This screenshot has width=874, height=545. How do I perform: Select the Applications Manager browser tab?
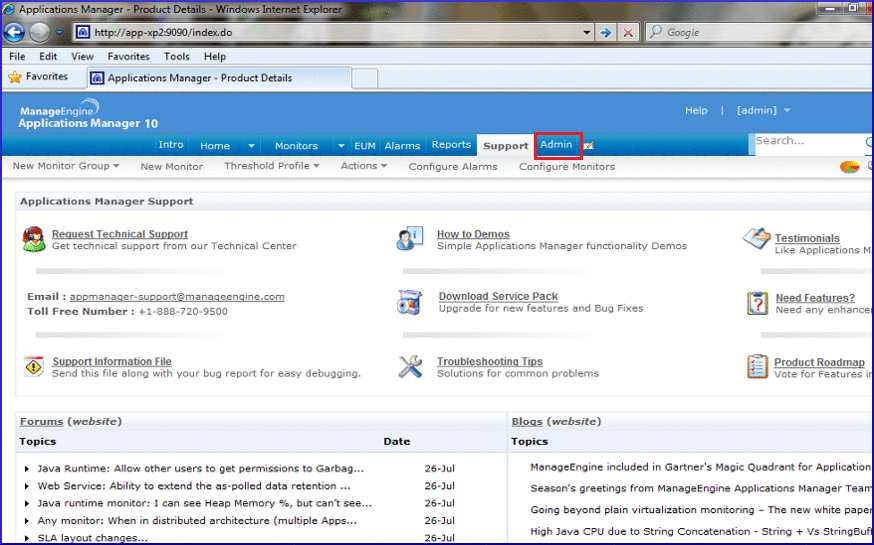click(x=219, y=78)
